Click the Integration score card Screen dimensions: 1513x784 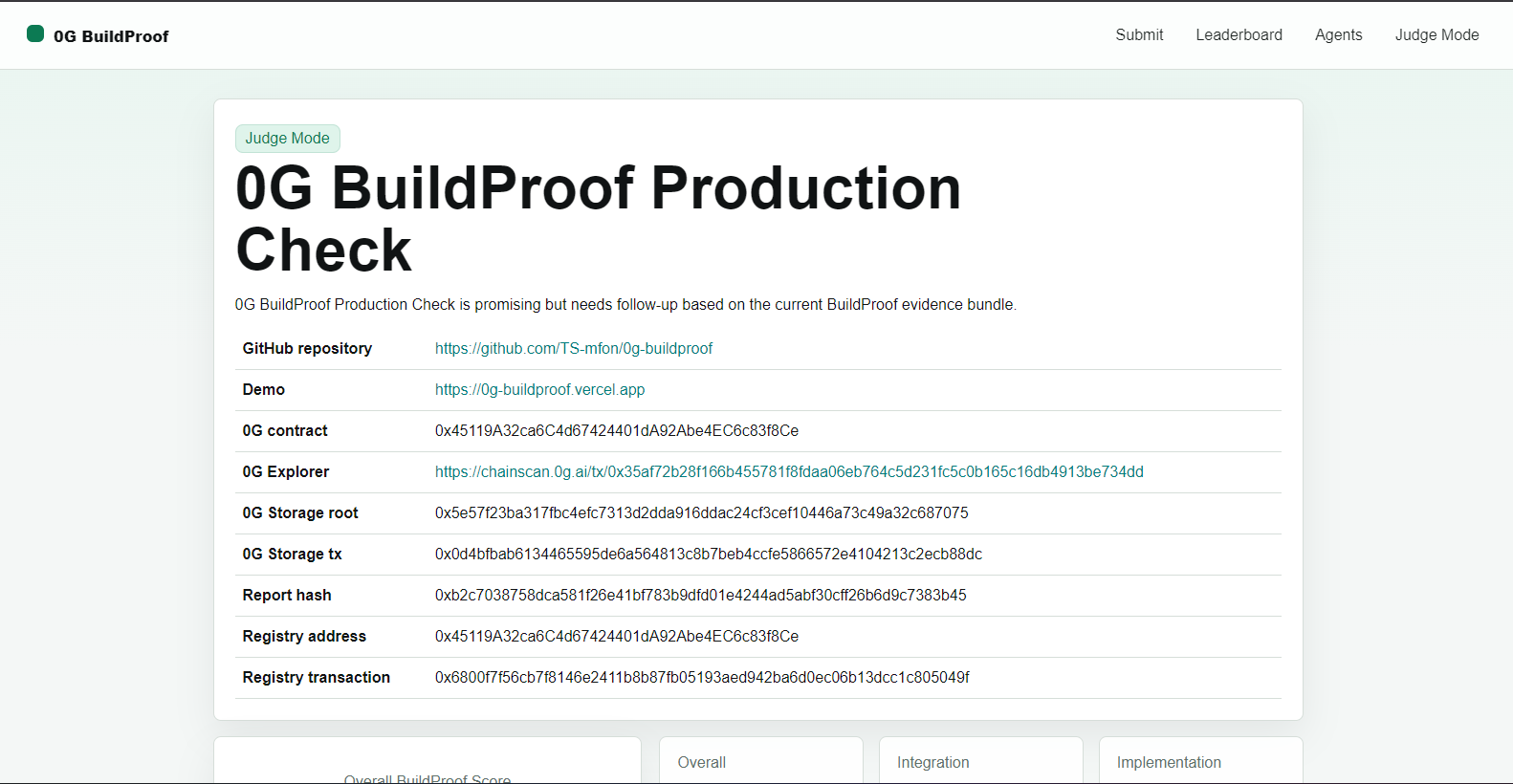coord(981,760)
